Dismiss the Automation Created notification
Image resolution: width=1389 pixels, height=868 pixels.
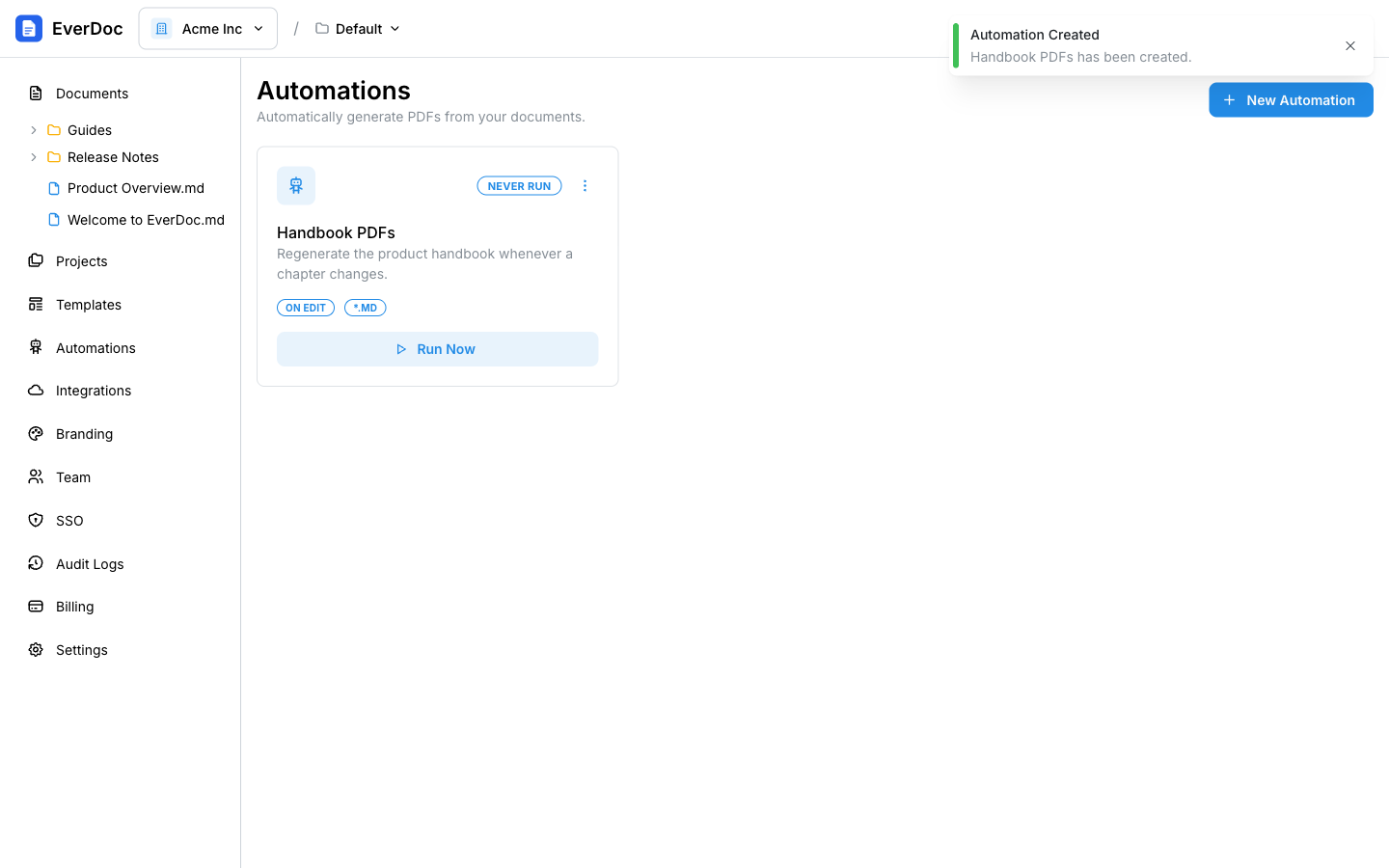pyautogui.click(x=1350, y=46)
